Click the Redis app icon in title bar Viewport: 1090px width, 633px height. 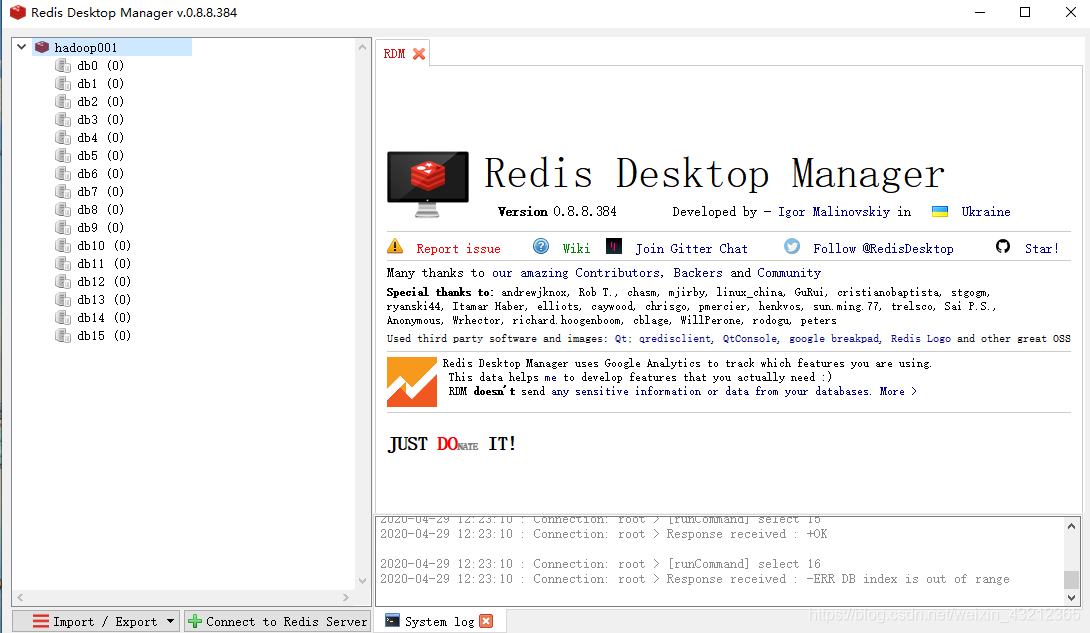click(x=17, y=13)
